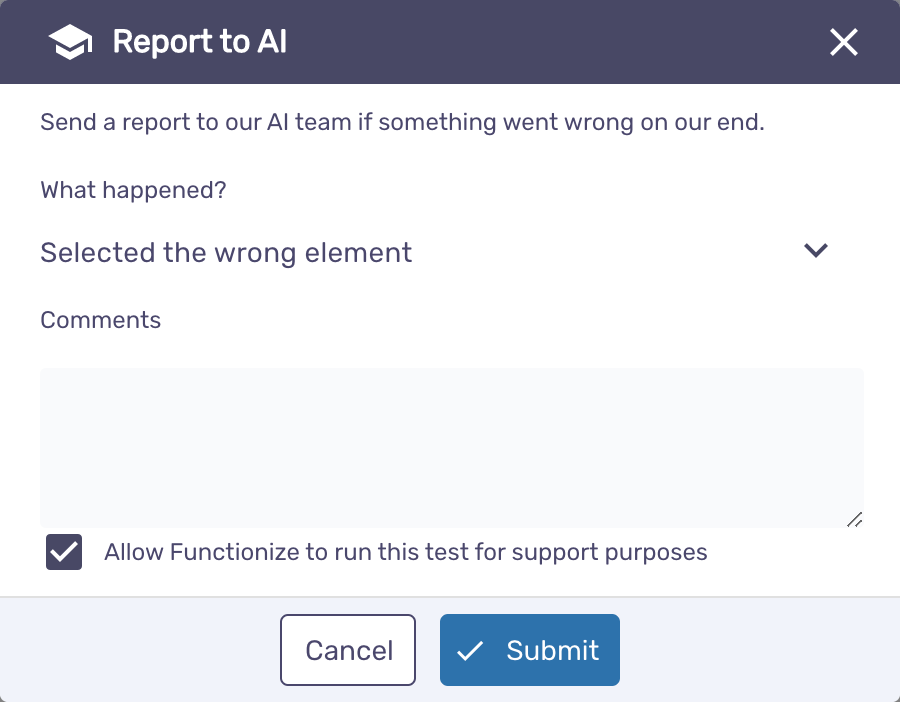
Task: Click the tick mark inside the checkbox
Action: 64,552
